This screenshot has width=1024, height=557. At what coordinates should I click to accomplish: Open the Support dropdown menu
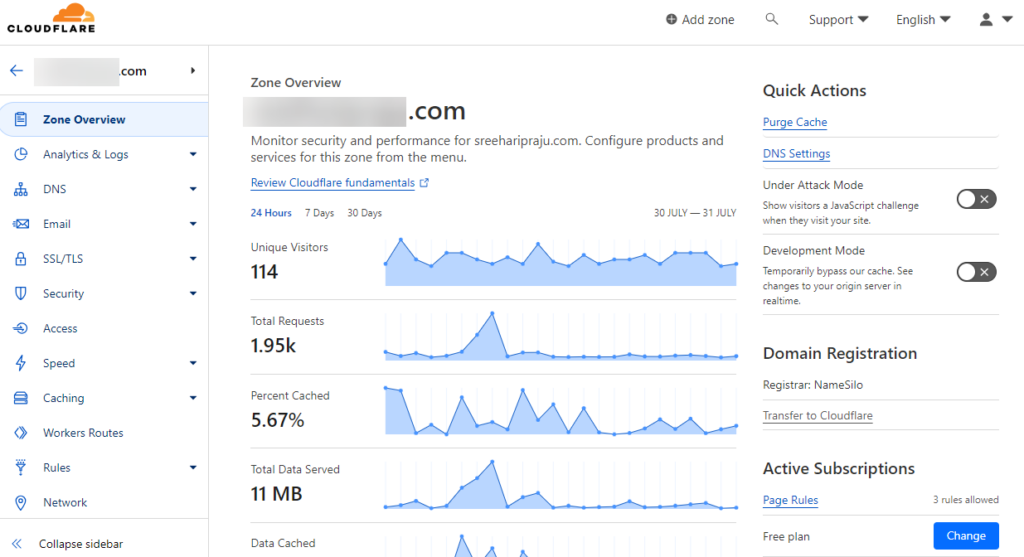click(x=838, y=20)
